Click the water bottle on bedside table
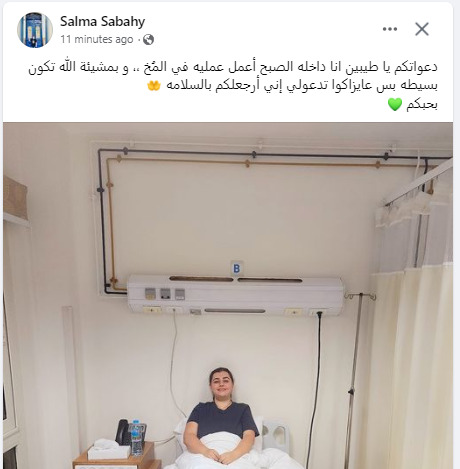This screenshot has height=469, width=460. 136,438
